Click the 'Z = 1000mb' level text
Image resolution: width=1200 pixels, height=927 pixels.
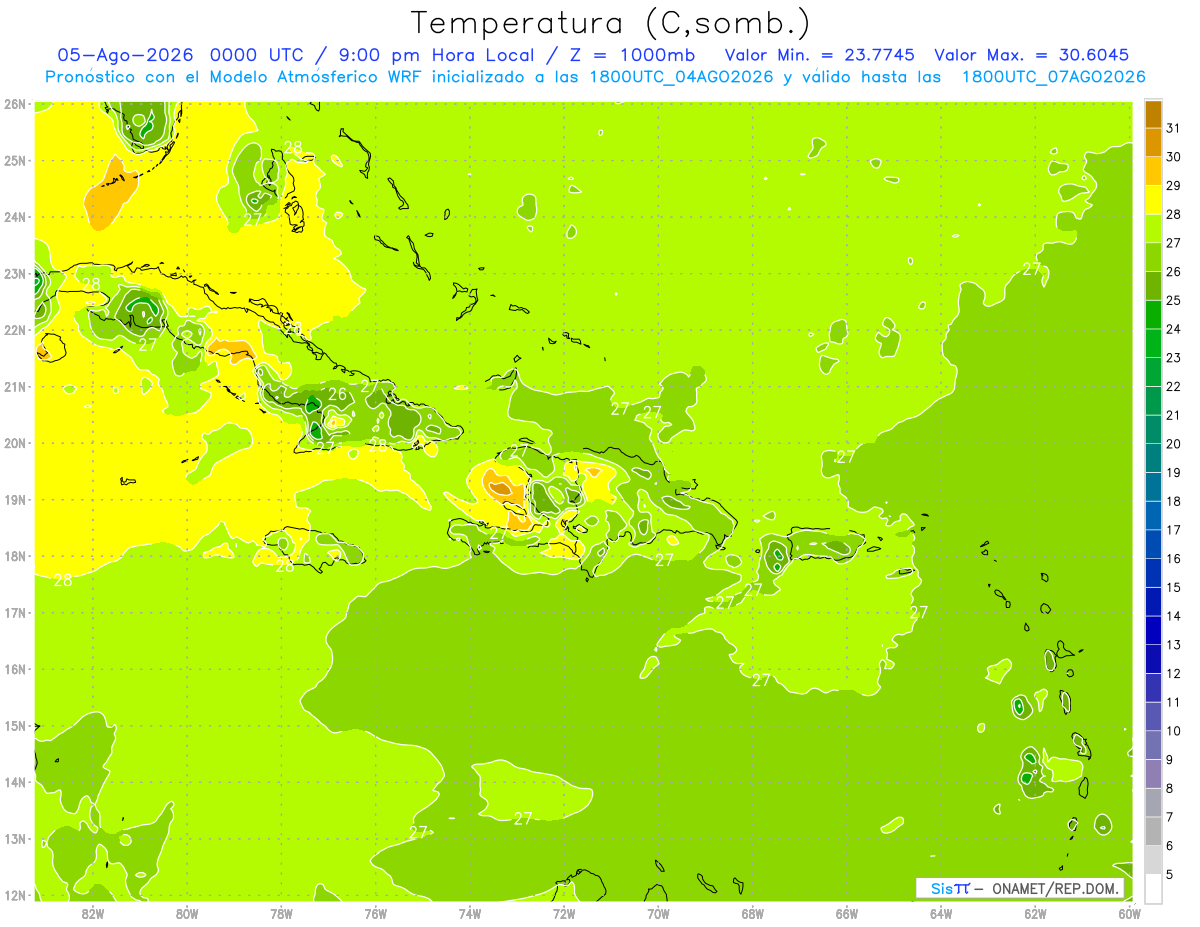tap(632, 55)
